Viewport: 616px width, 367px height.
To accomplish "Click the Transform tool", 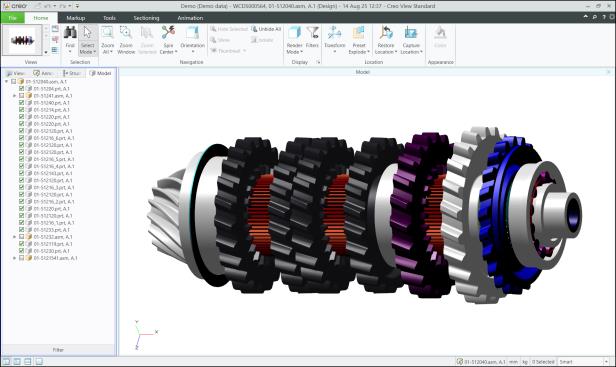I will point(334,40).
